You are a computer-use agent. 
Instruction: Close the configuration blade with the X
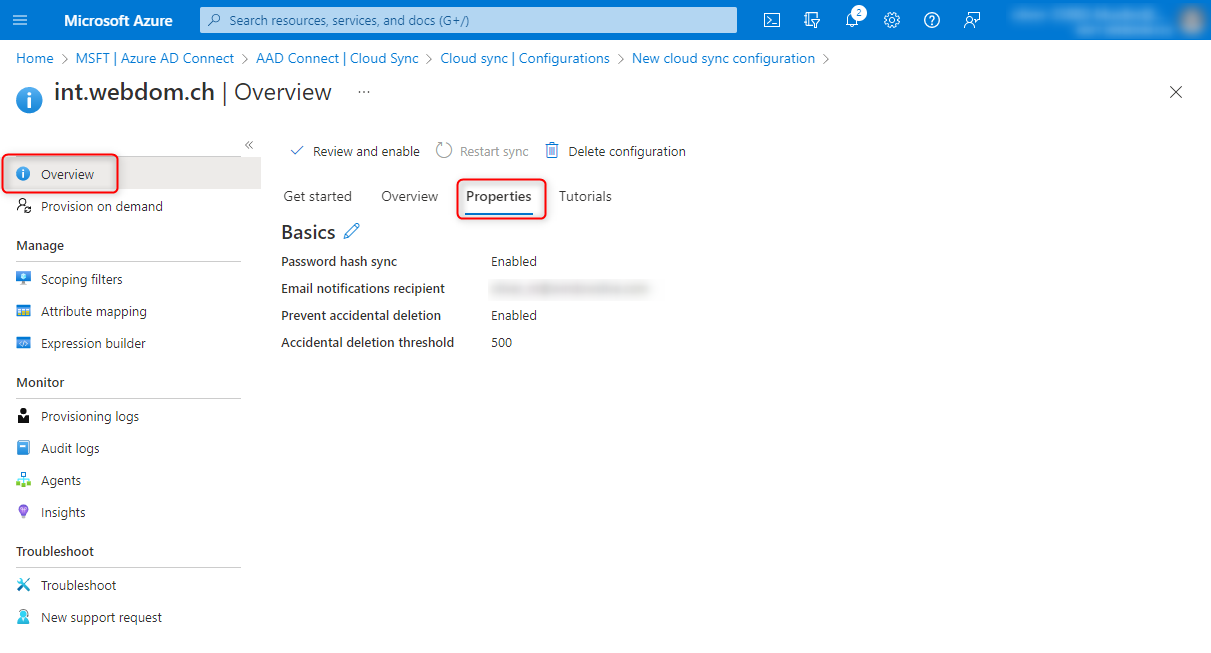click(x=1176, y=92)
